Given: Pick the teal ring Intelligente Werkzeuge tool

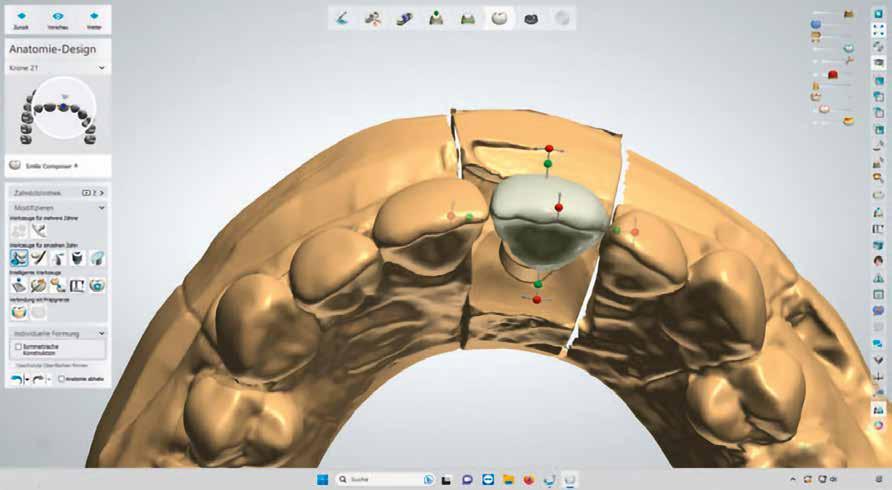Looking at the screenshot, I should [x=97, y=285].
